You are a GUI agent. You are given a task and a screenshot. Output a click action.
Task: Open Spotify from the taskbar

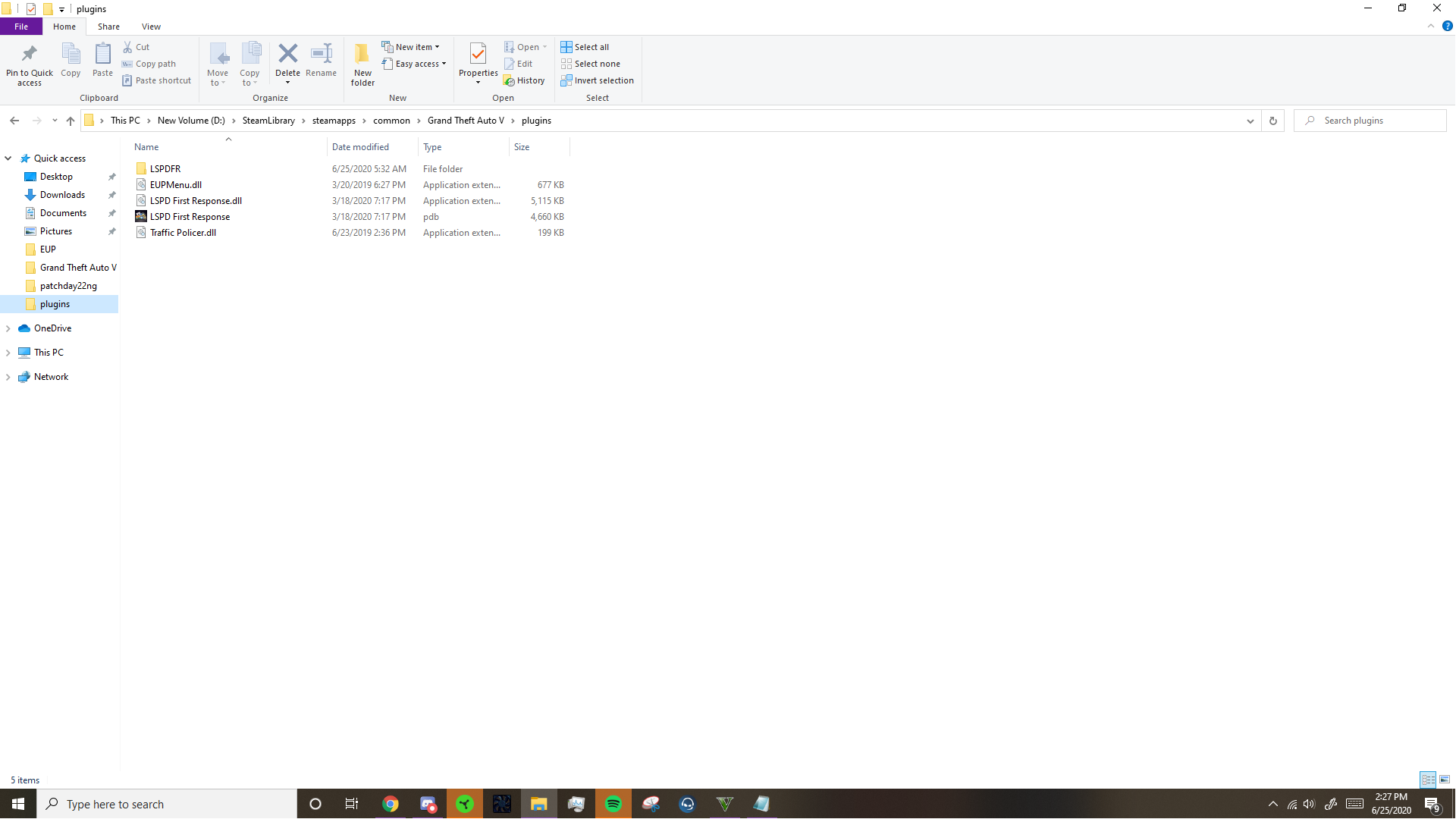pos(613,804)
